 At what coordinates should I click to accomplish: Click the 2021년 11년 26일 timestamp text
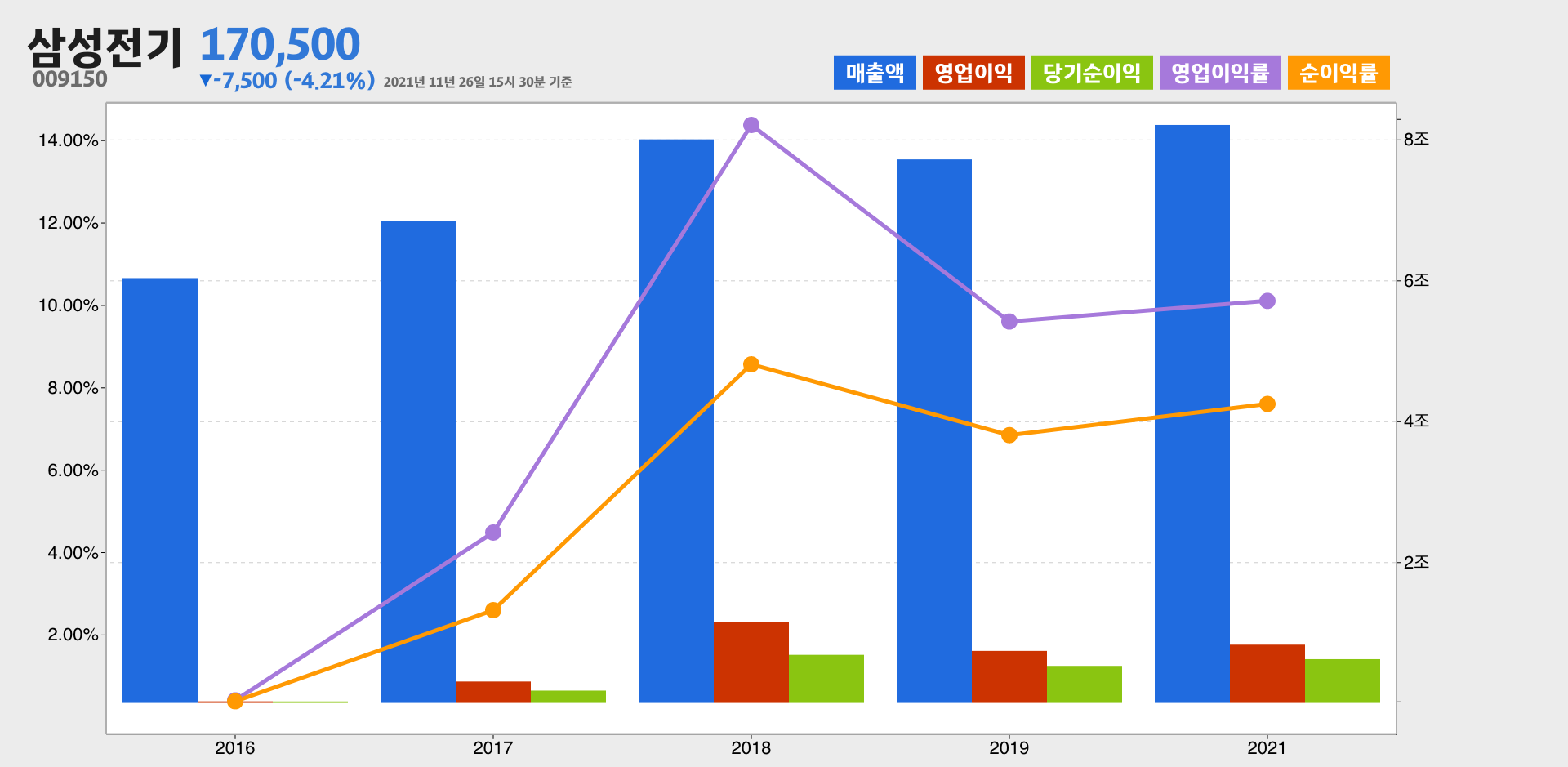tap(478, 82)
